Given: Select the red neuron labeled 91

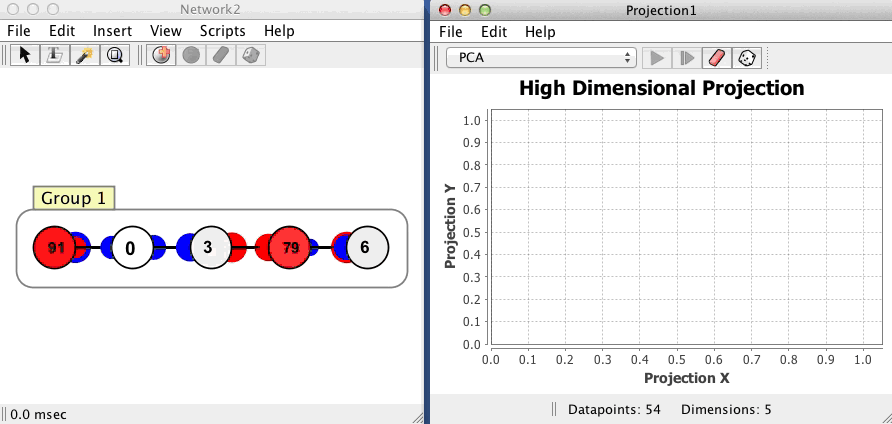Looking at the screenshot, I should [x=55, y=248].
